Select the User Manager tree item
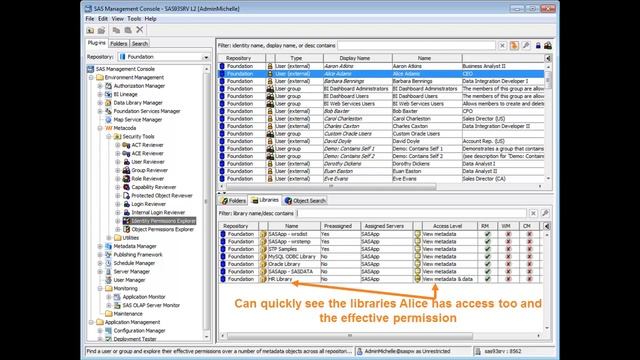This screenshot has height=360, width=640. coord(129,280)
